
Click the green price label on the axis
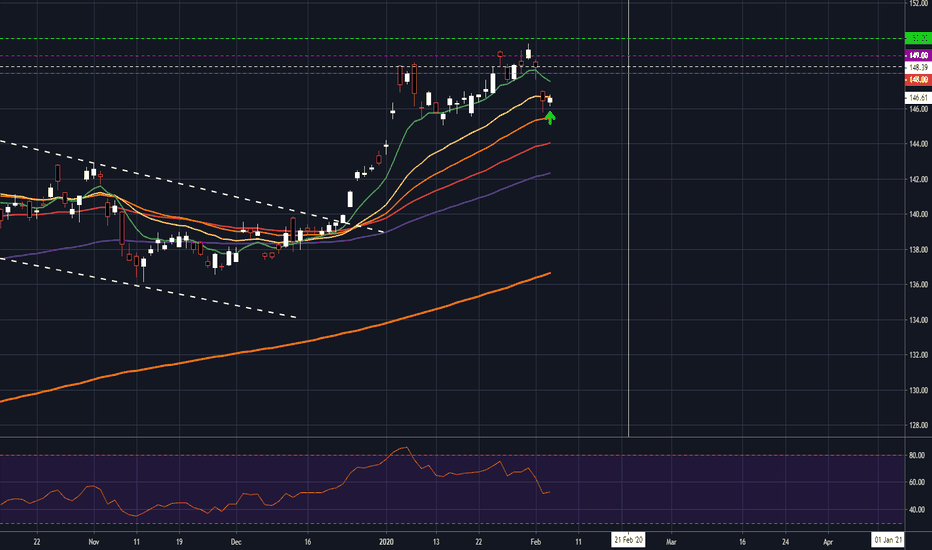tap(918, 38)
